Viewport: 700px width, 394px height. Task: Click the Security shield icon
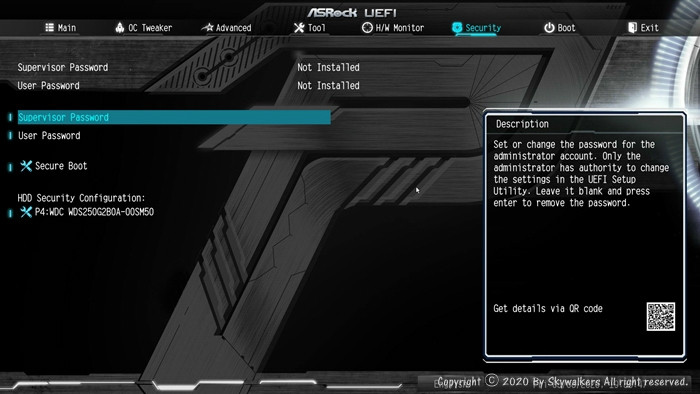[457, 28]
